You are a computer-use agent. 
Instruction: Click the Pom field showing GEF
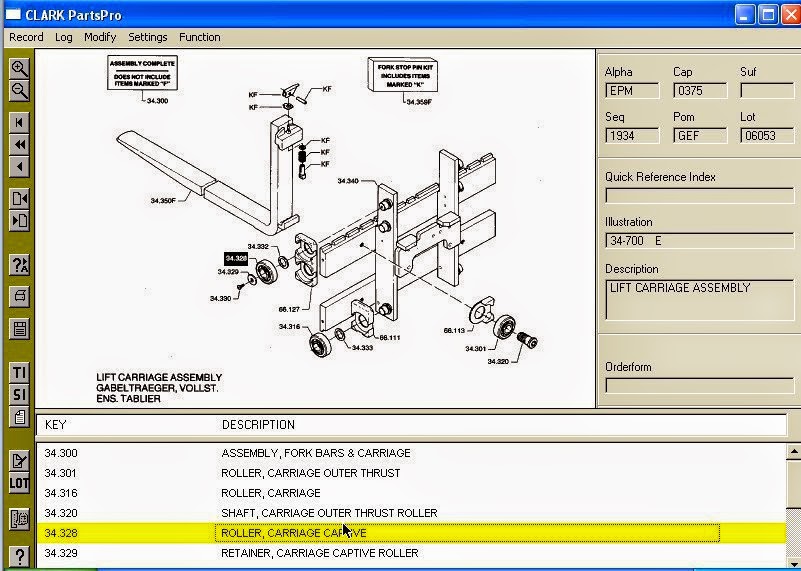point(700,136)
